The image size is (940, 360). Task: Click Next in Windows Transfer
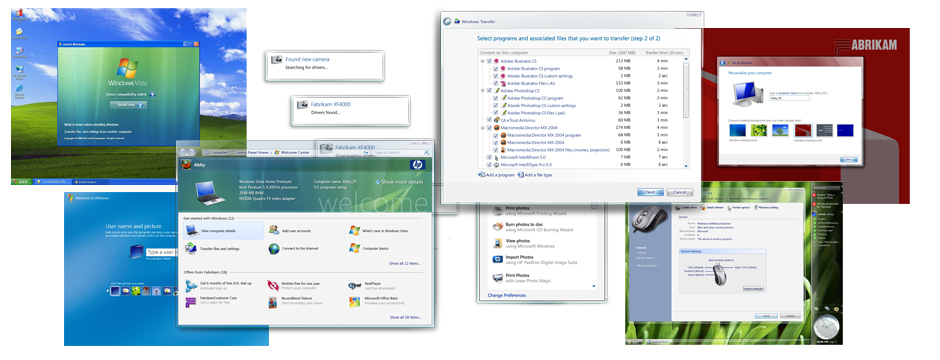tap(650, 192)
